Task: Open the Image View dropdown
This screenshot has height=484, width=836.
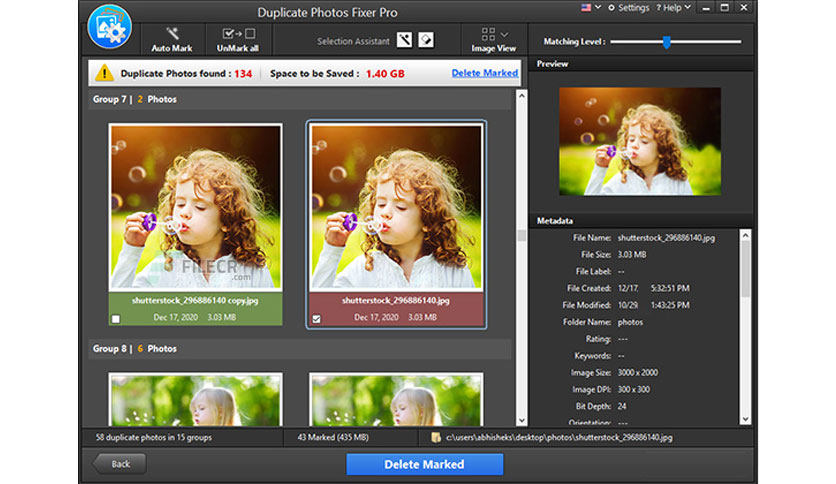Action: 493,39
